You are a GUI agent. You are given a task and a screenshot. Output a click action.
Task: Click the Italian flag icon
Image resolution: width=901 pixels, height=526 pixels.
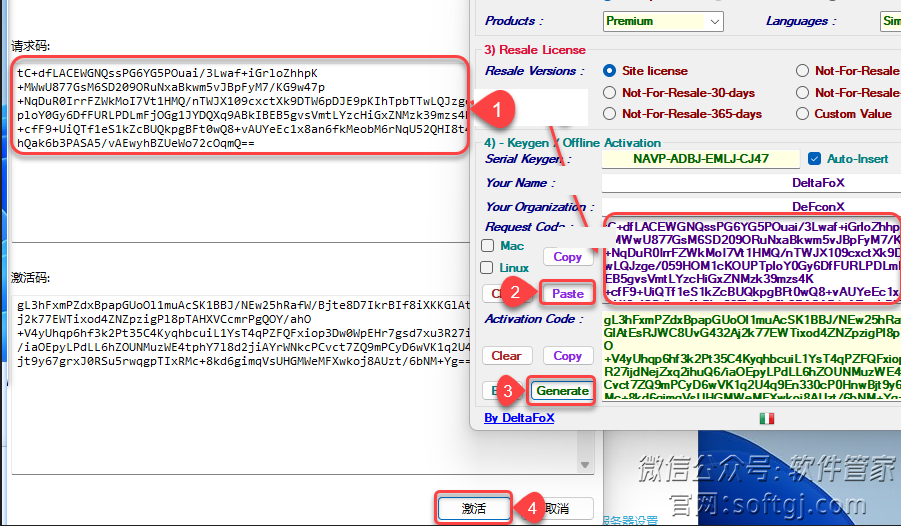(x=767, y=419)
